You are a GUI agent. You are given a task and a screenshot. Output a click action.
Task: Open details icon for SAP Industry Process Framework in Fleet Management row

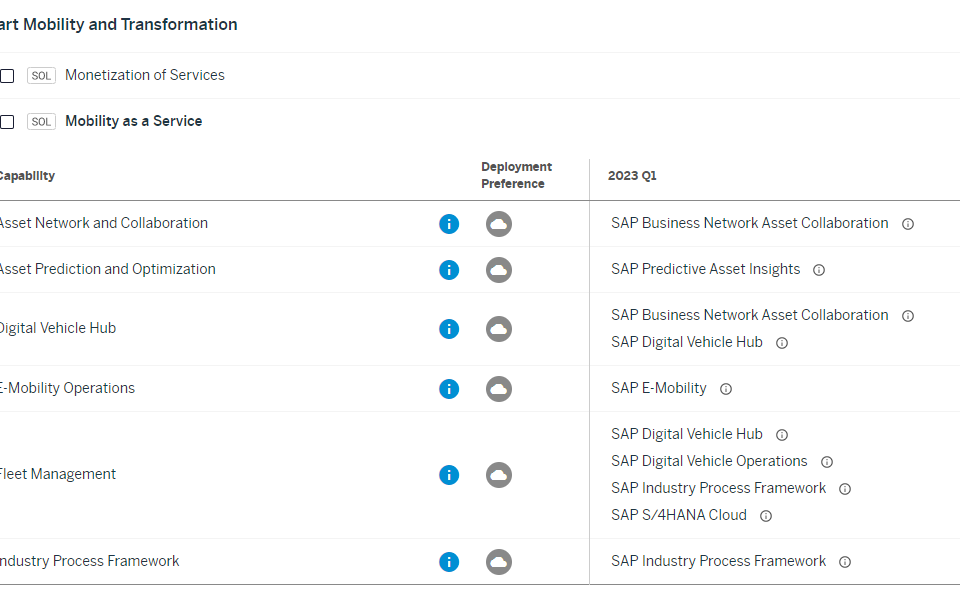(x=845, y=489)
